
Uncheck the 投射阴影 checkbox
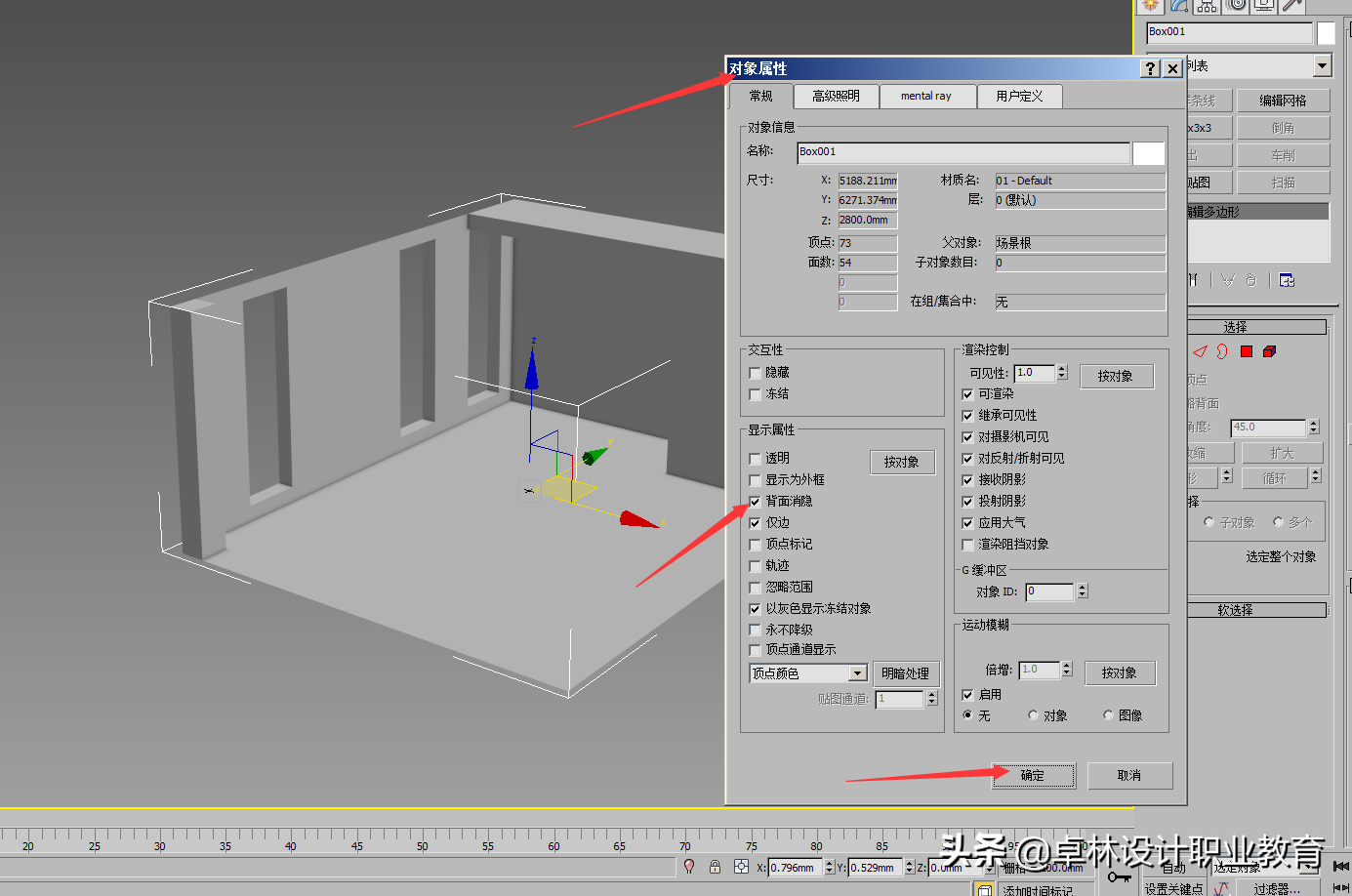967,502
